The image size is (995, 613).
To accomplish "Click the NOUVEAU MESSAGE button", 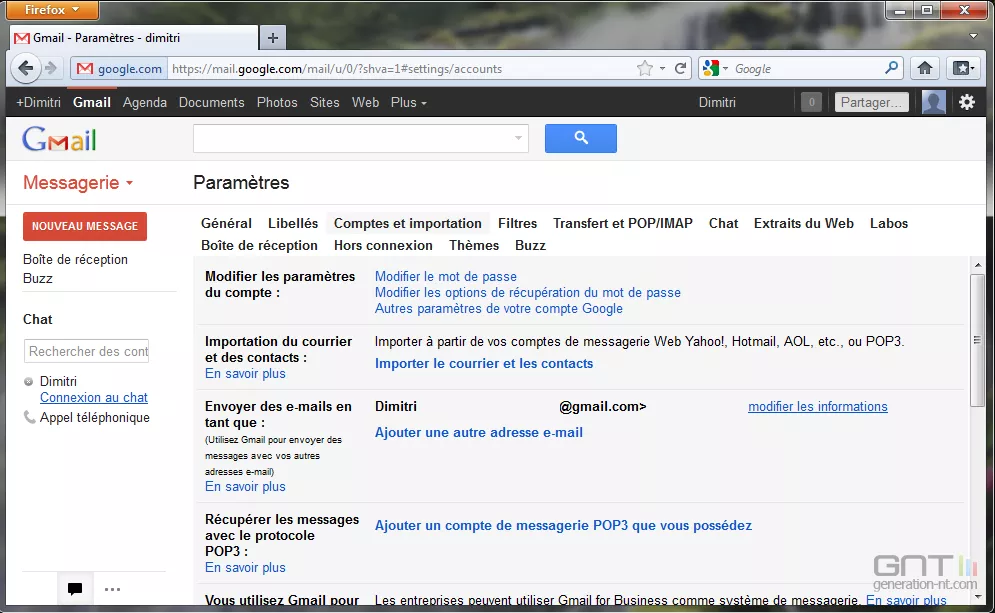I will click(x=85, y=226).
